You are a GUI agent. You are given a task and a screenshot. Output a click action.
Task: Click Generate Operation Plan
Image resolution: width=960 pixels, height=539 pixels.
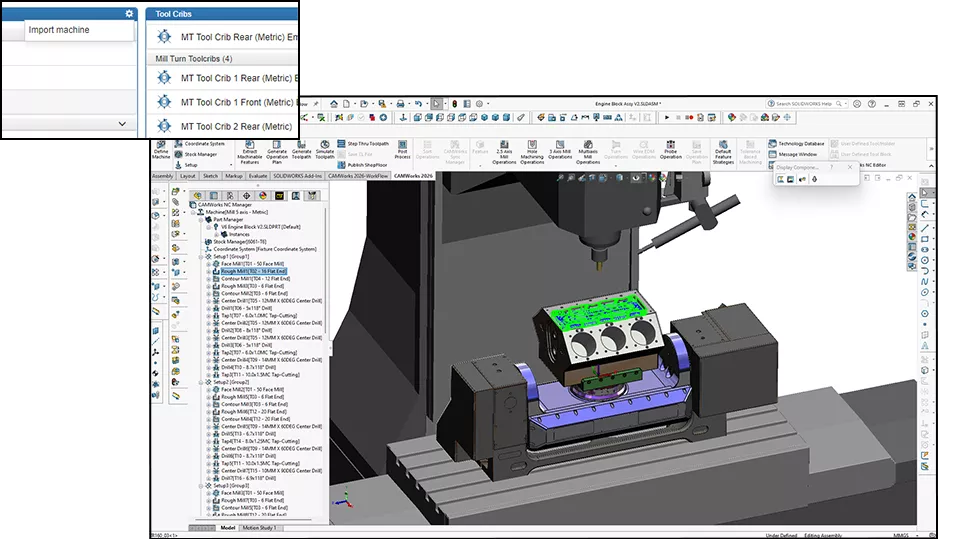(277, 153)
